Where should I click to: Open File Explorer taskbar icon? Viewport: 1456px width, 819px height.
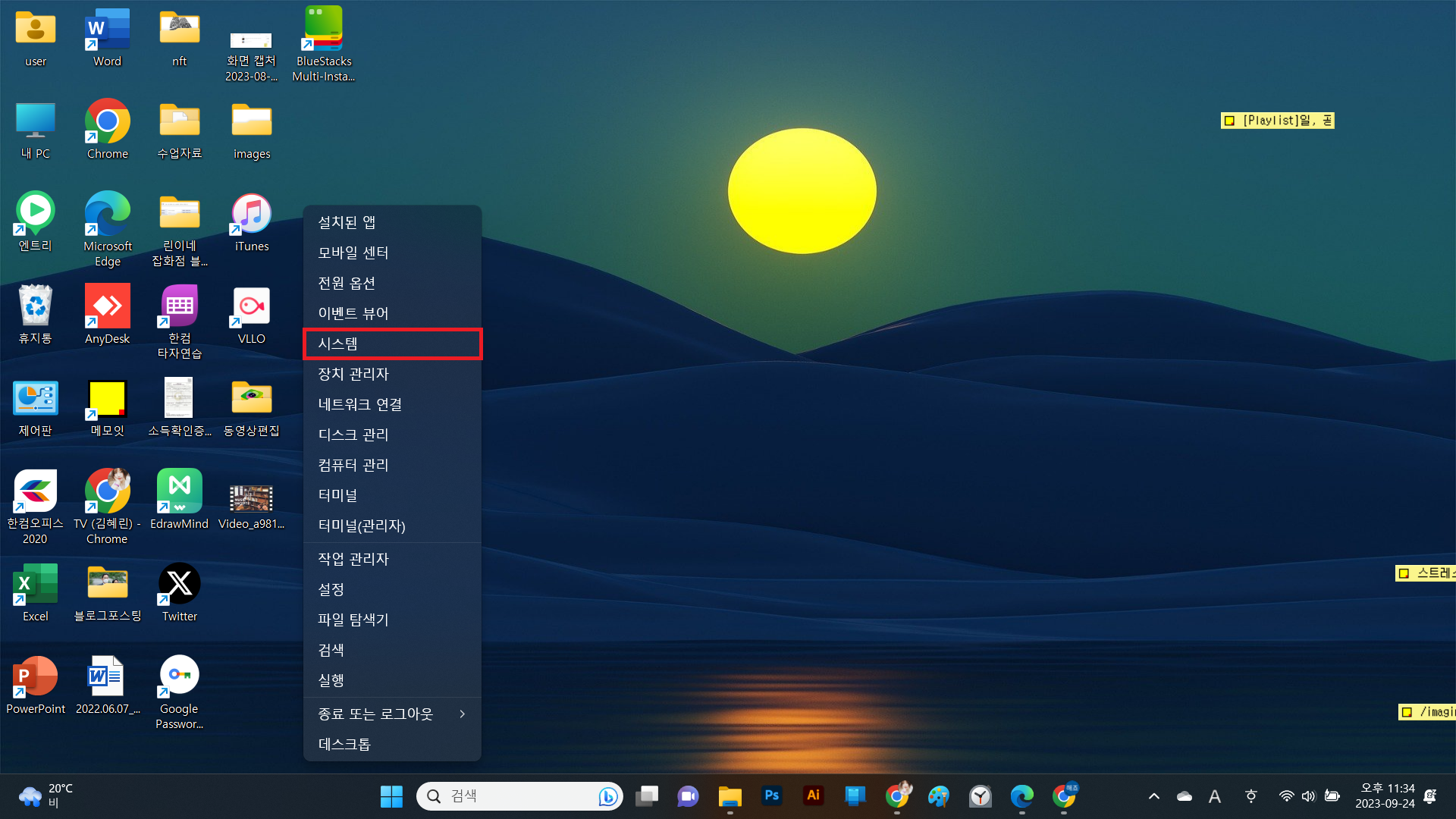click(x=730, y=796)
